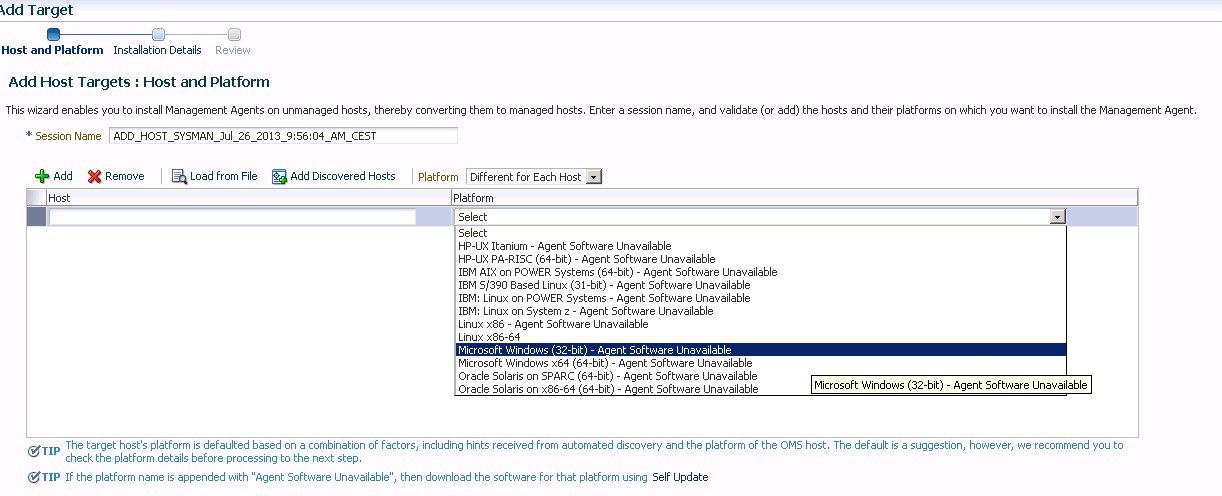The width and height of the screenshot is (1222, 496).
Task: Select the row header of the host row
Action: click(x=36, y=217)
